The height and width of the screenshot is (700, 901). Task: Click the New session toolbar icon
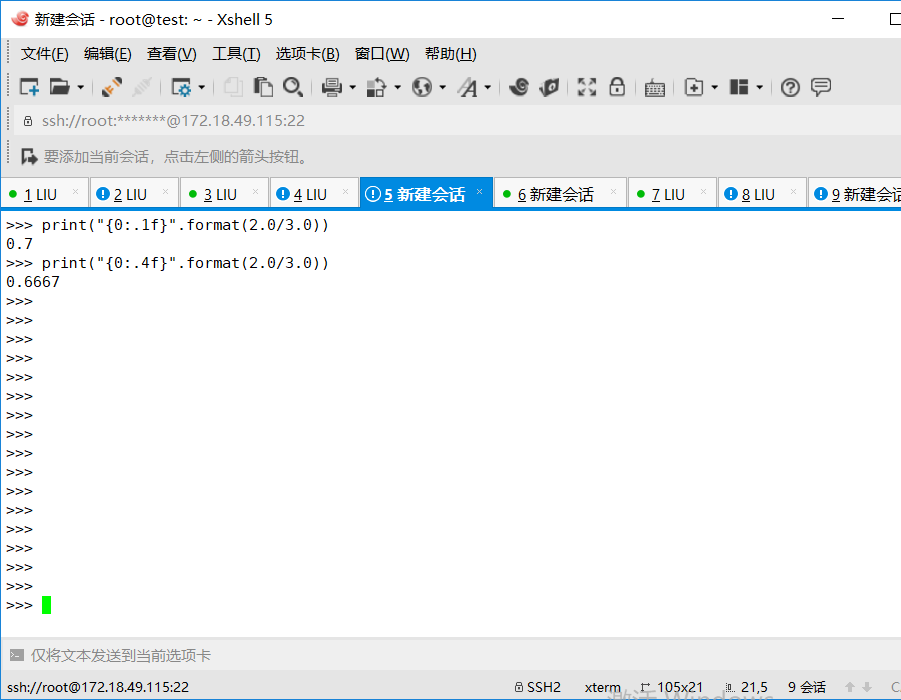coord(29,87)
